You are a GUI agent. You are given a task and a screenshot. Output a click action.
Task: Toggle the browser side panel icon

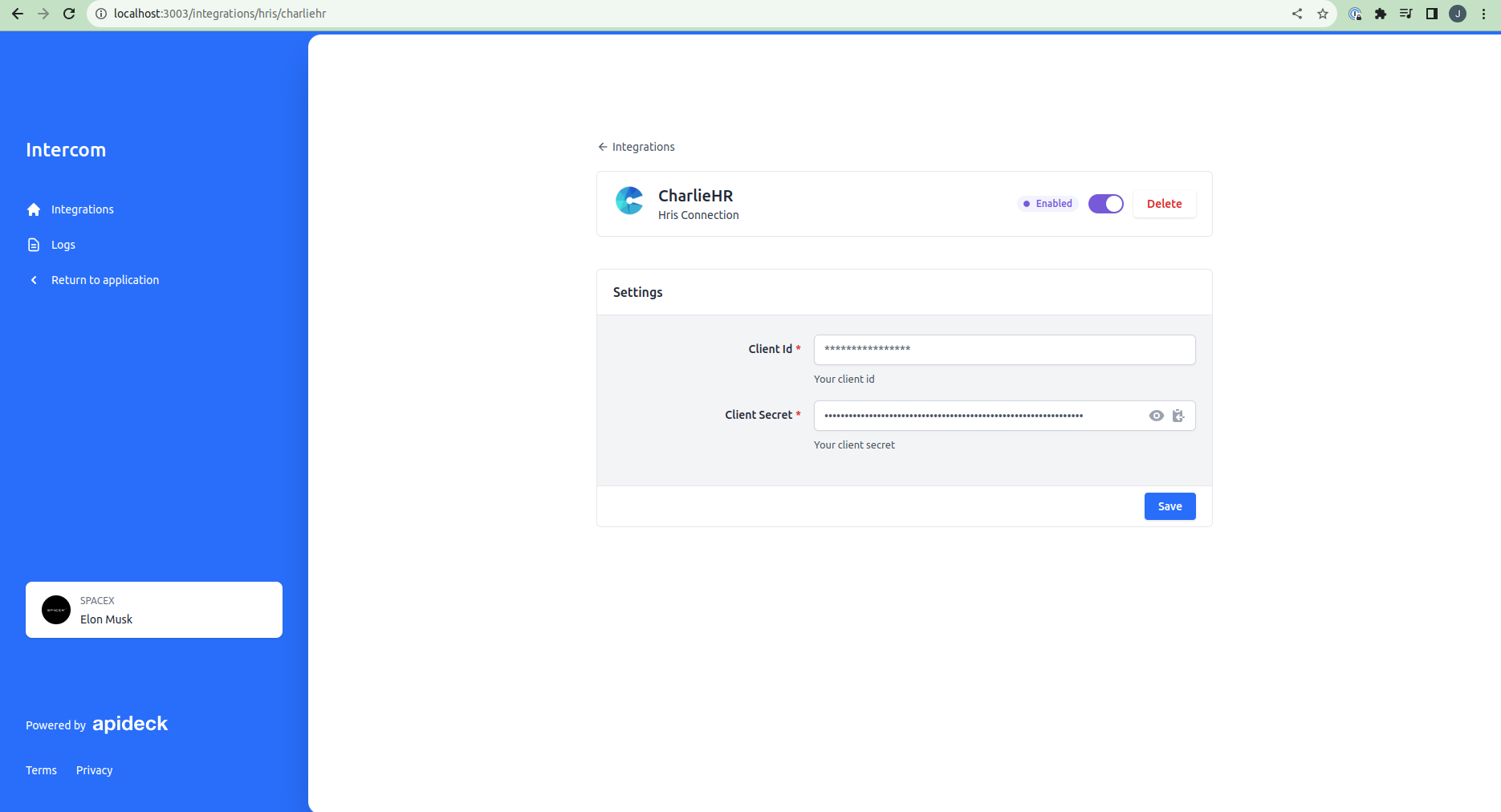coord(1432,14)
